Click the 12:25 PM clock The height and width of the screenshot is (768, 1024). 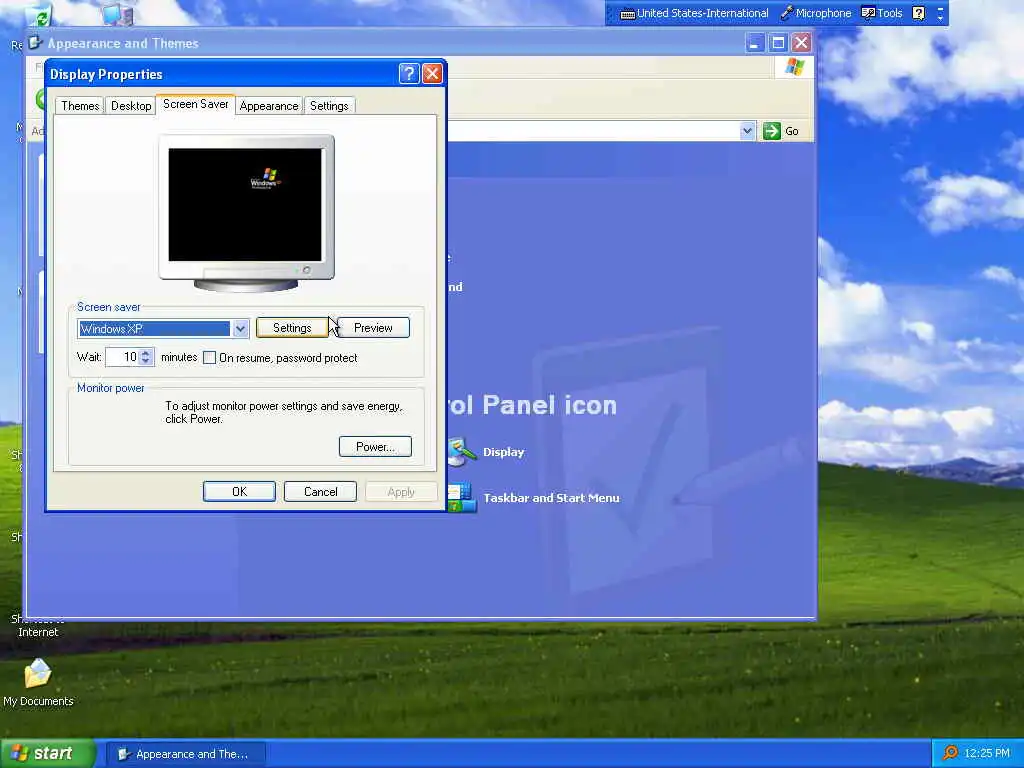click(x=987, y=754)
